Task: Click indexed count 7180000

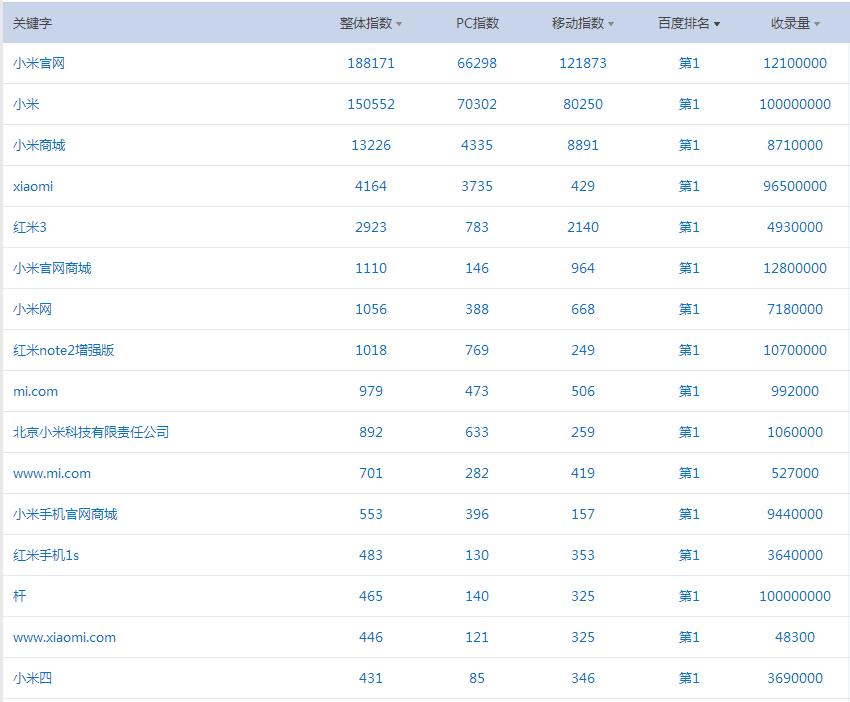Action: pos(795,310)
